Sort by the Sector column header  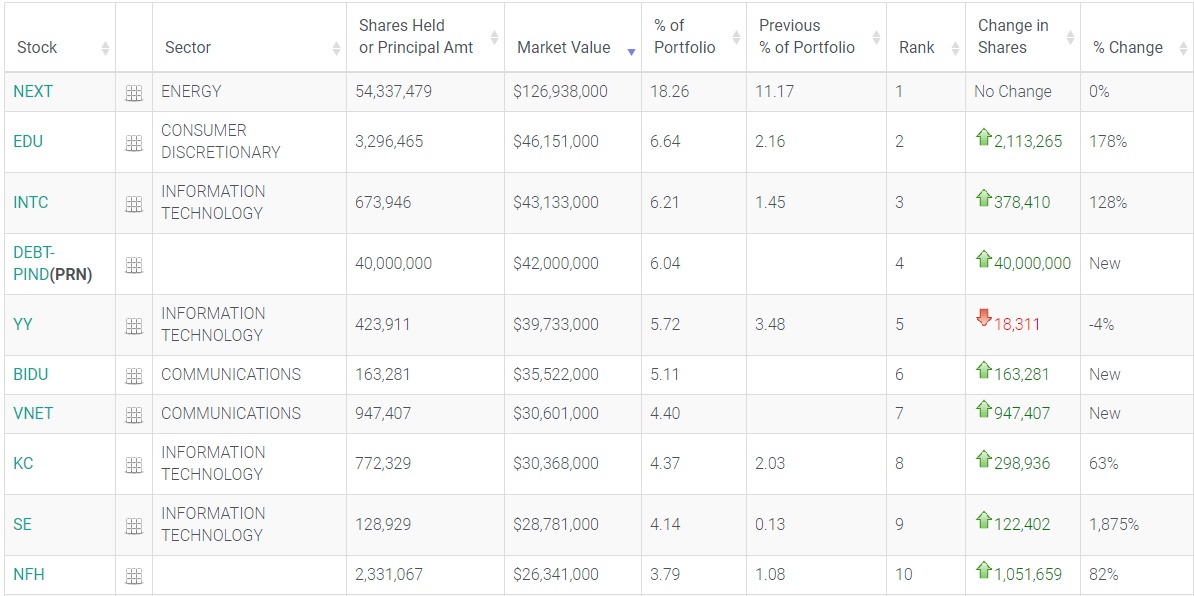click(188, 48)
